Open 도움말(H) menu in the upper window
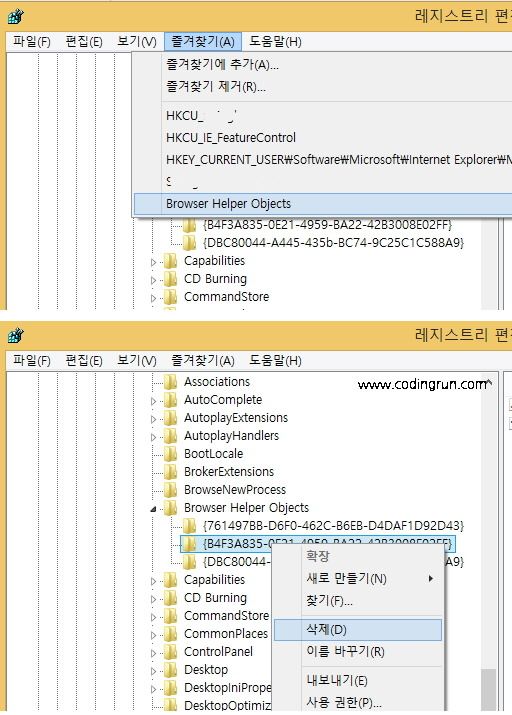Screen dimensions: 512x715 pyautogui.click(x=275, y=42)
